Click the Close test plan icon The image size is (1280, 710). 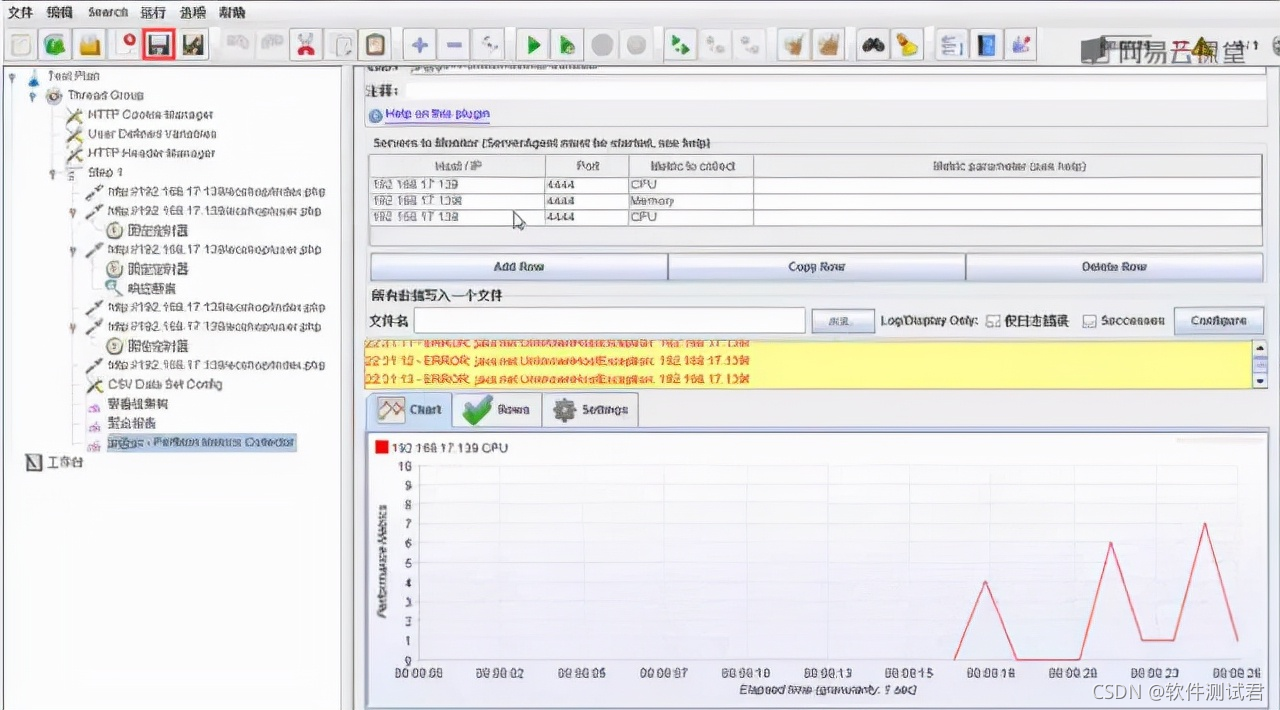pyautogui.click(x=125, y=44)
